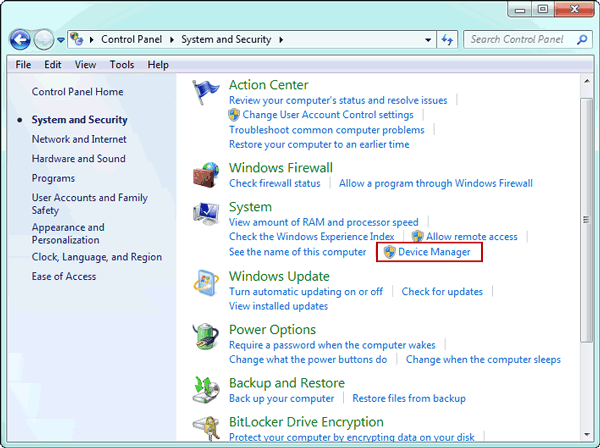Click View installed updates
600x448 pixels.
tap(278, 306)
